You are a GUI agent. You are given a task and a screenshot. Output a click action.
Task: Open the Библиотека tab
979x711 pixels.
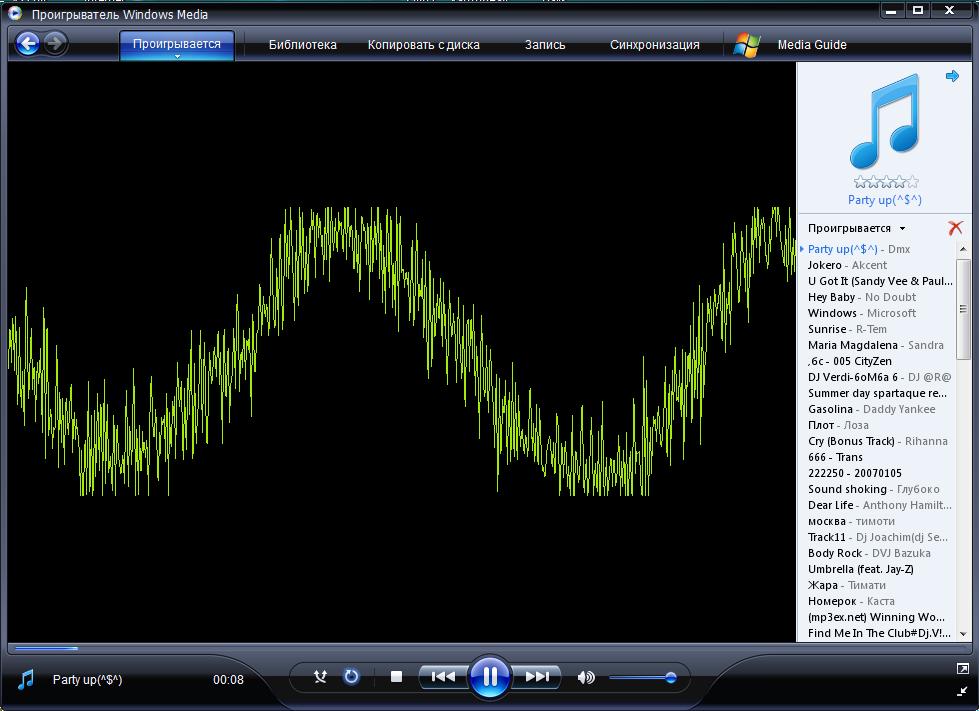(x=302, y=45)
